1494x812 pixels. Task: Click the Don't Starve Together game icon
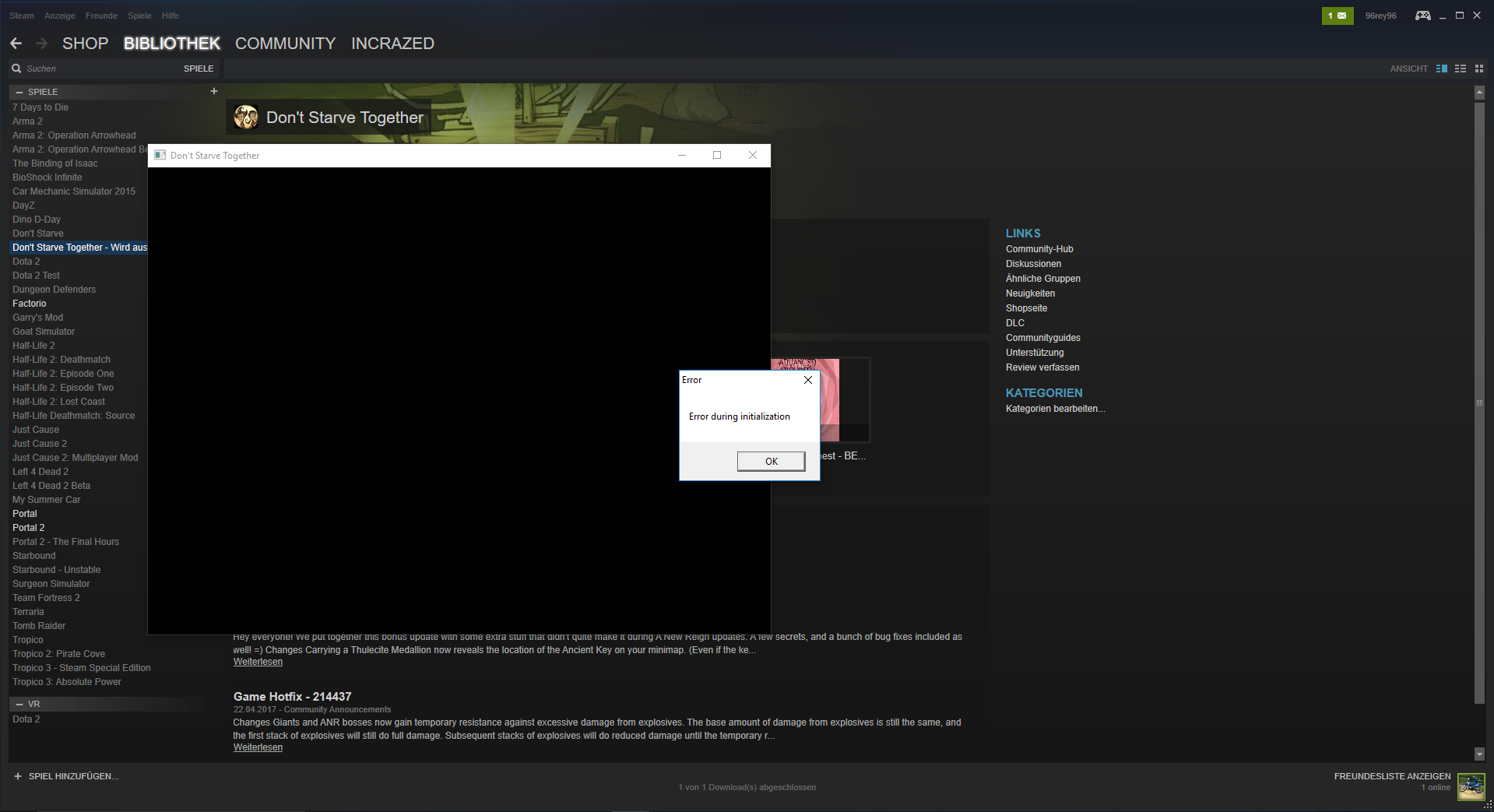click(x=246, y=118)
